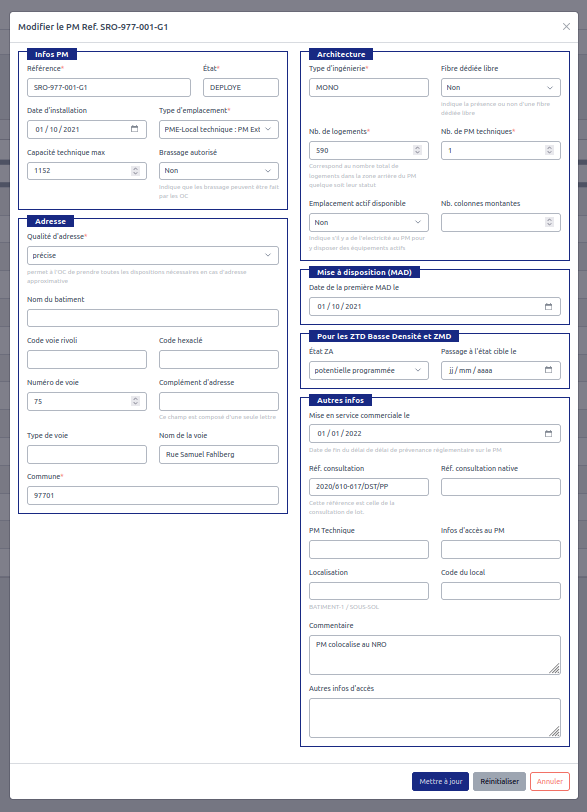This screenshot has height=812, width=587.
Task: Adjust Numéro de voie stepper arrows
Action: (x=135, y=401)
